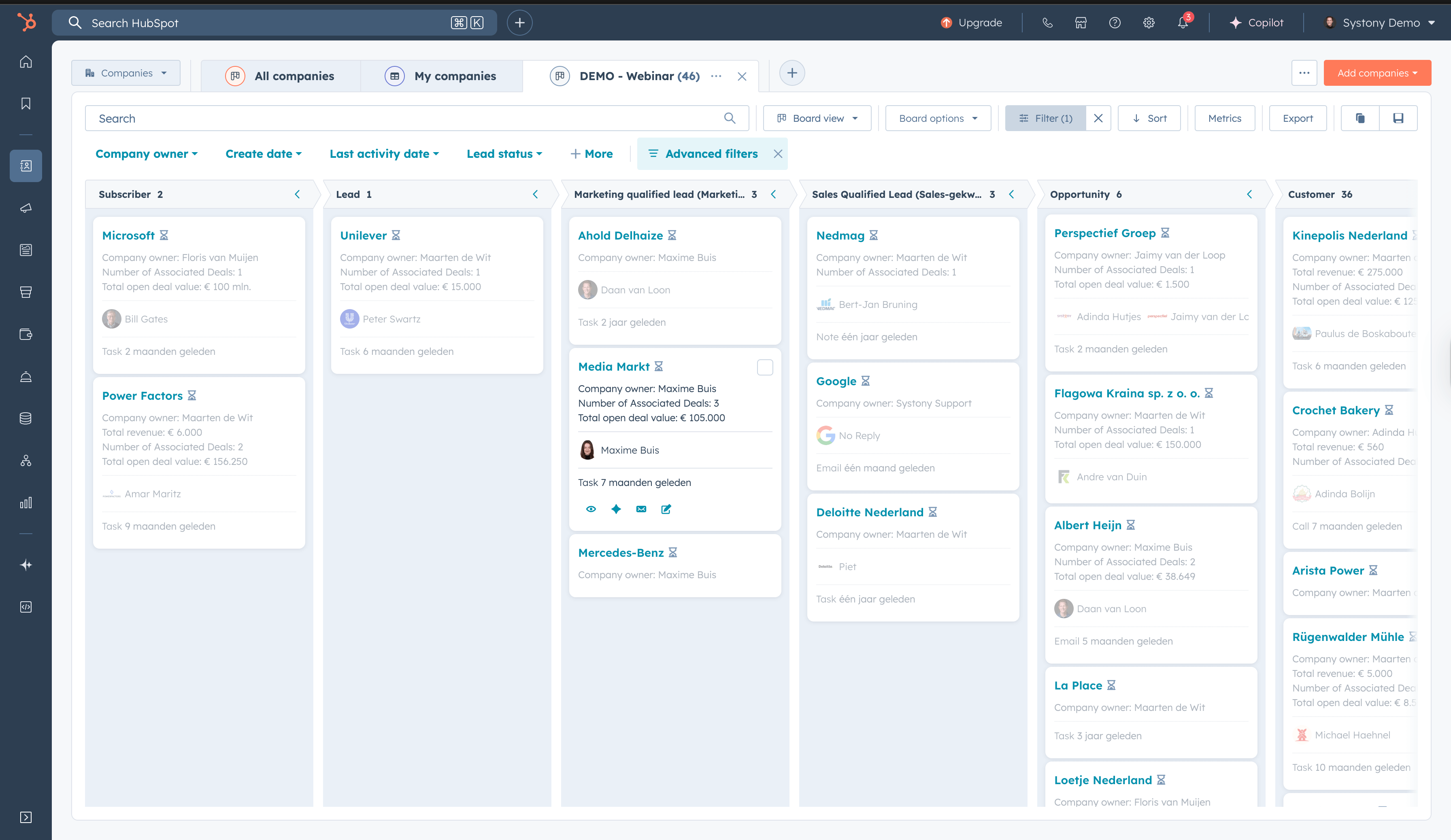Collapse the Sales Qualified Lead column
The width and height of the screenshot is (1451, 840).
coord(1011,195)
